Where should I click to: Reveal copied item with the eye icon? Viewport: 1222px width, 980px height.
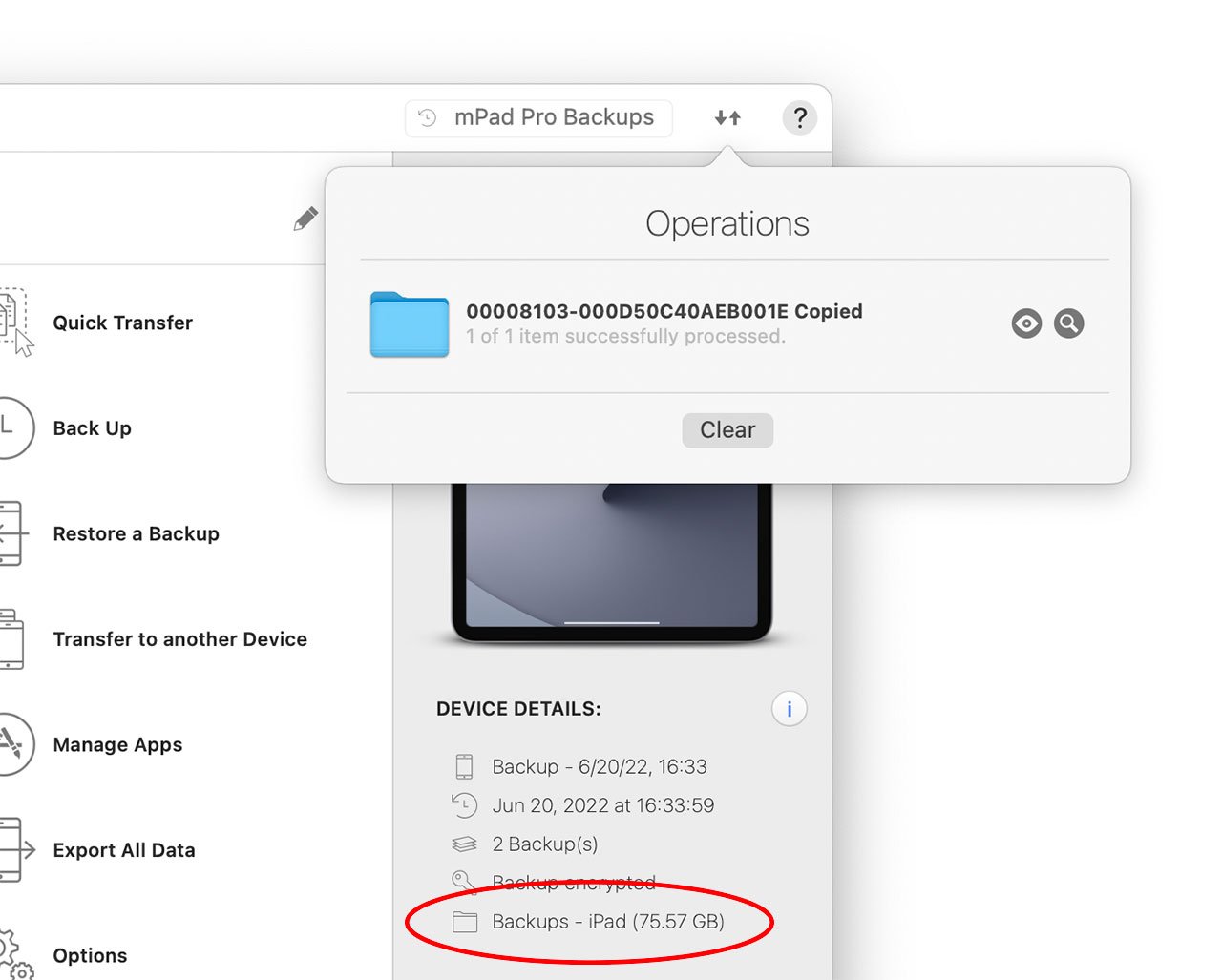coord(1026,323)
